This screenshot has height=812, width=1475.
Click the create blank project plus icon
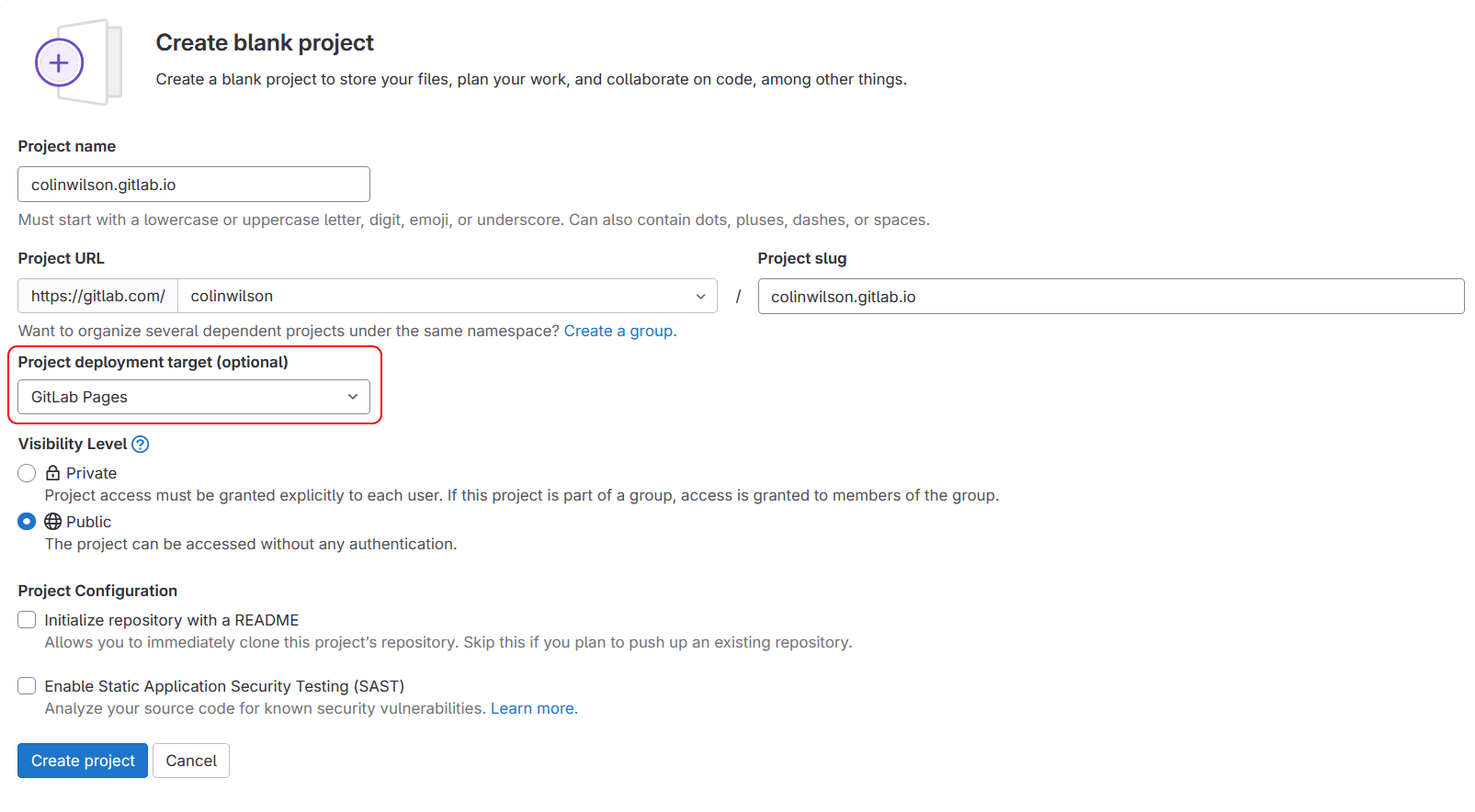59,62
